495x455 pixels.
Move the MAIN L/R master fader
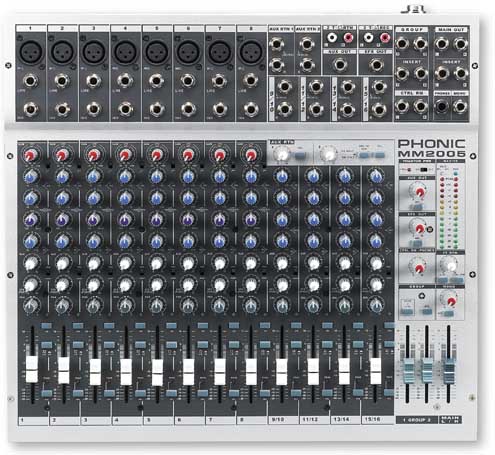pos(449,371)
